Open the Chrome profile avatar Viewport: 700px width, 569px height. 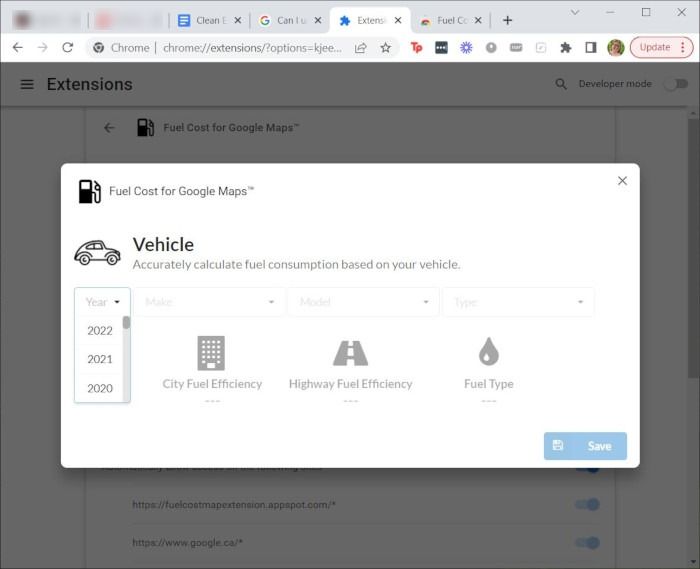click(x=616, y=47)
